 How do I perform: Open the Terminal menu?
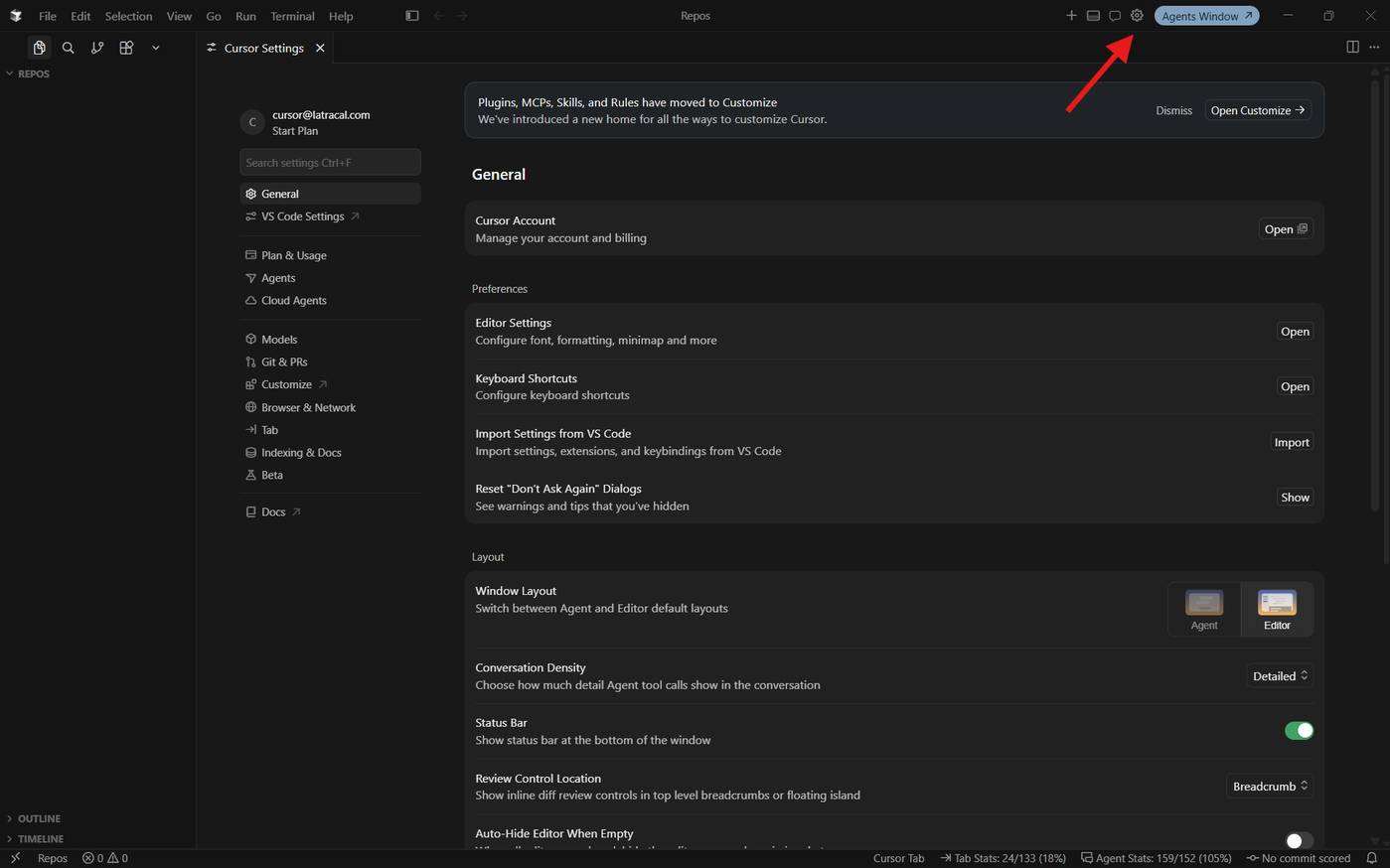coord(292,16)
